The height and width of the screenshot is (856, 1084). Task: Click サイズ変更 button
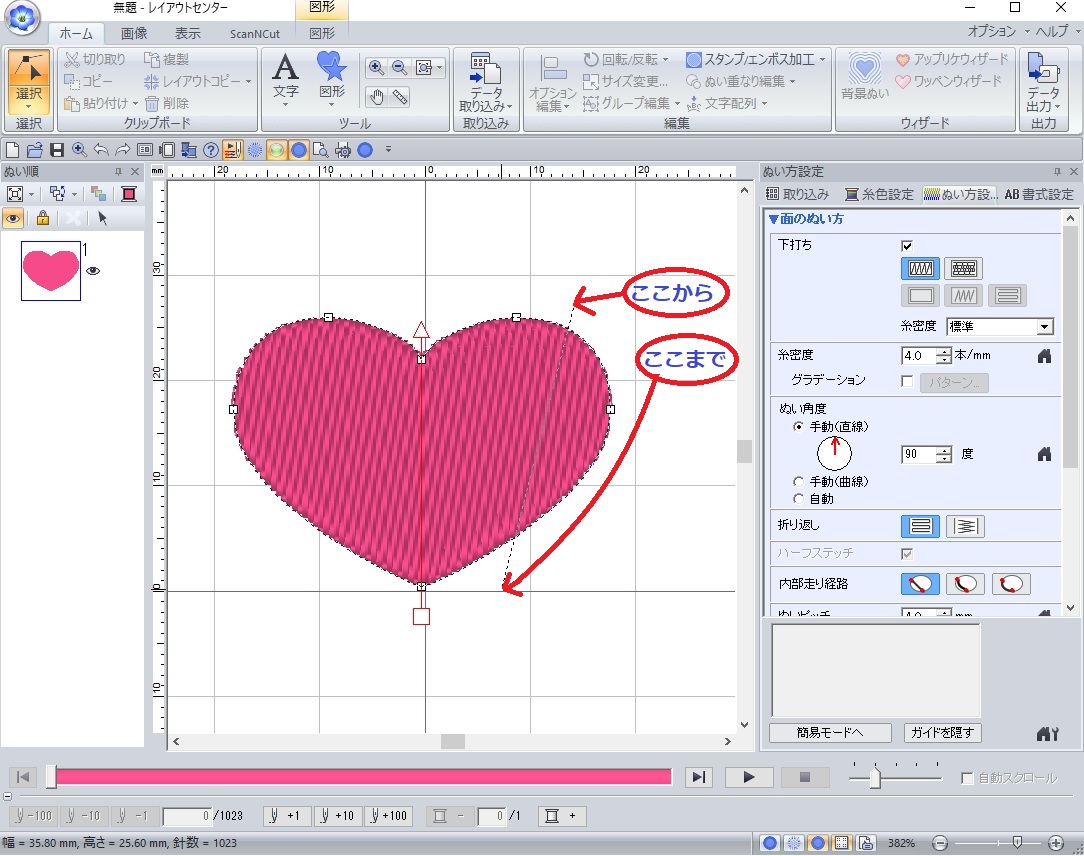point(626,82)
